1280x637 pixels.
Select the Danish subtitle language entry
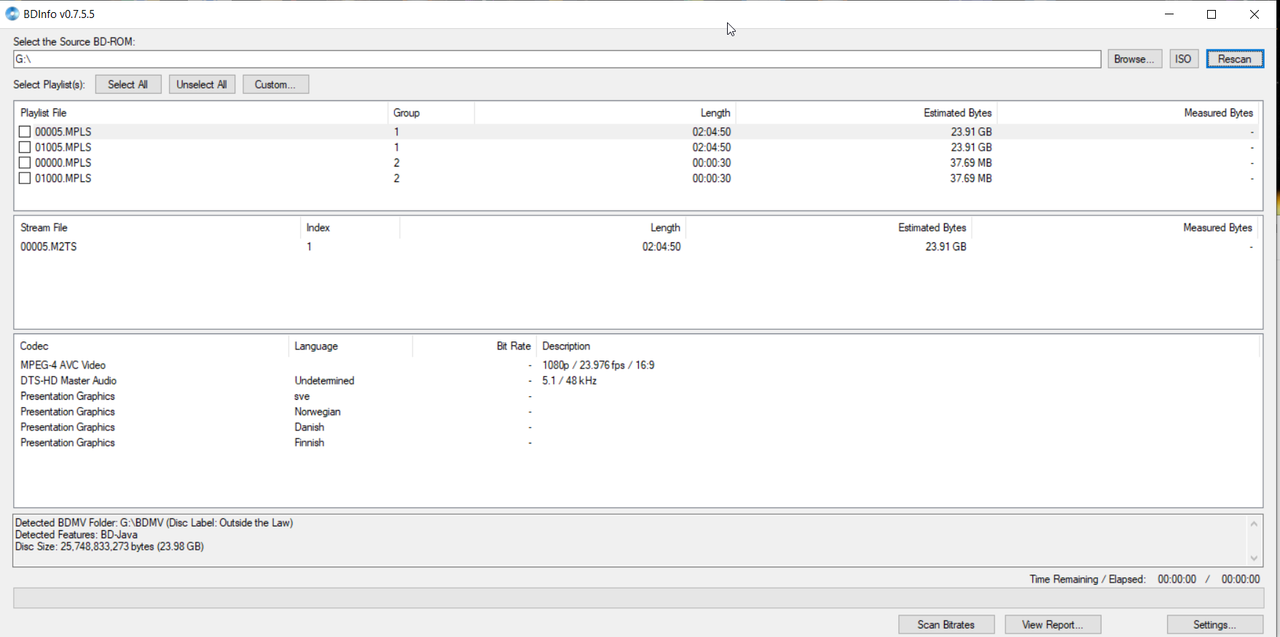point(309,427)
